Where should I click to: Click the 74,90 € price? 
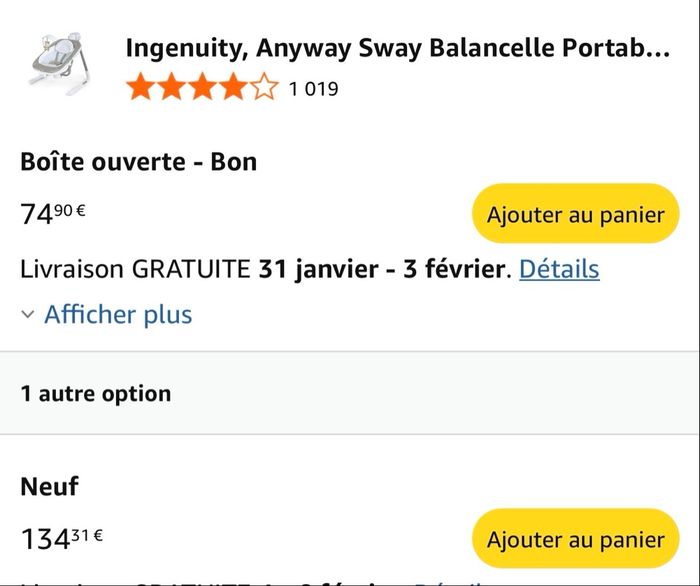coord(53,213)
